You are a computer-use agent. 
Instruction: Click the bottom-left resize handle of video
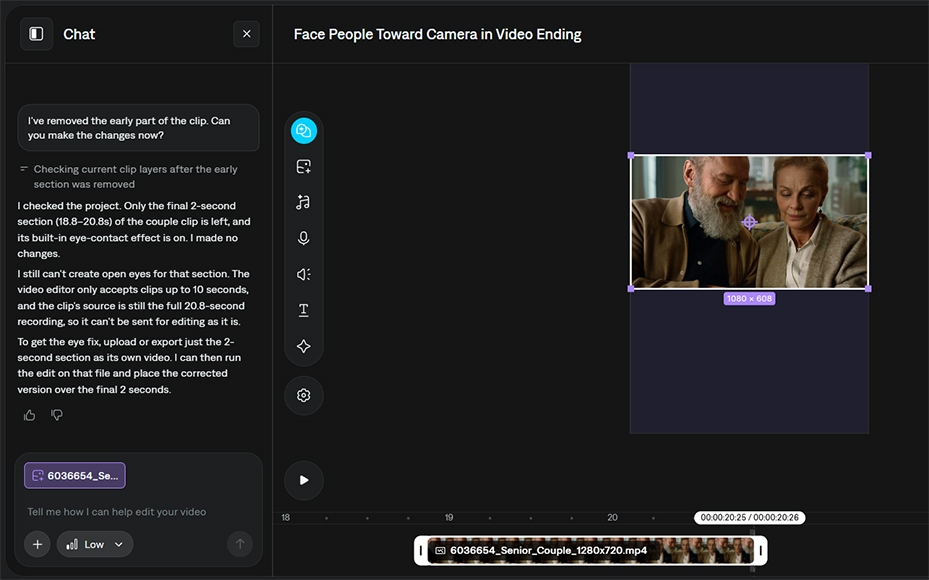[x=631, y=289]
